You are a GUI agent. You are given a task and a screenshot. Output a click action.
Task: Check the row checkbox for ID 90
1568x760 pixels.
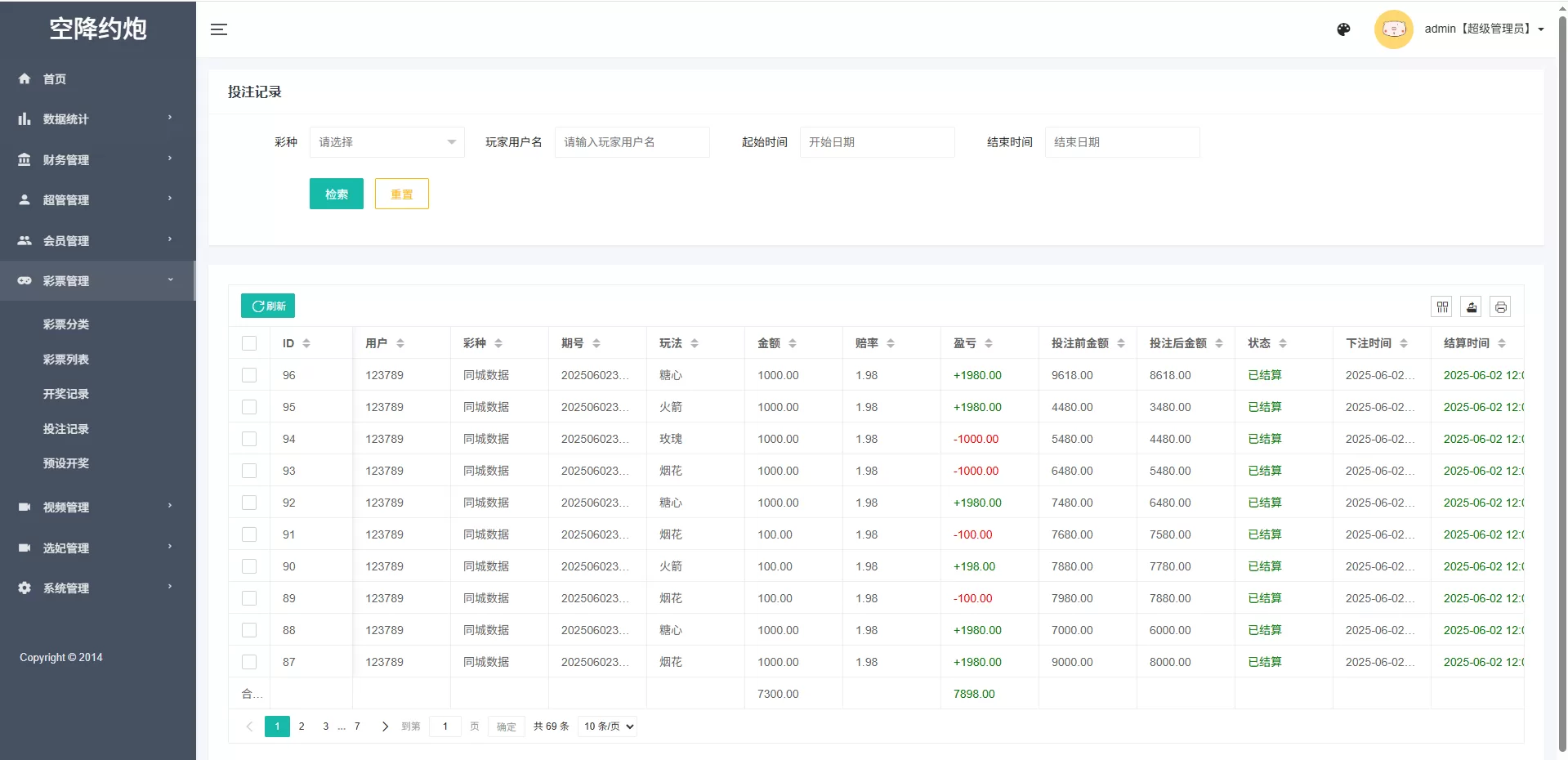(249, 566)
